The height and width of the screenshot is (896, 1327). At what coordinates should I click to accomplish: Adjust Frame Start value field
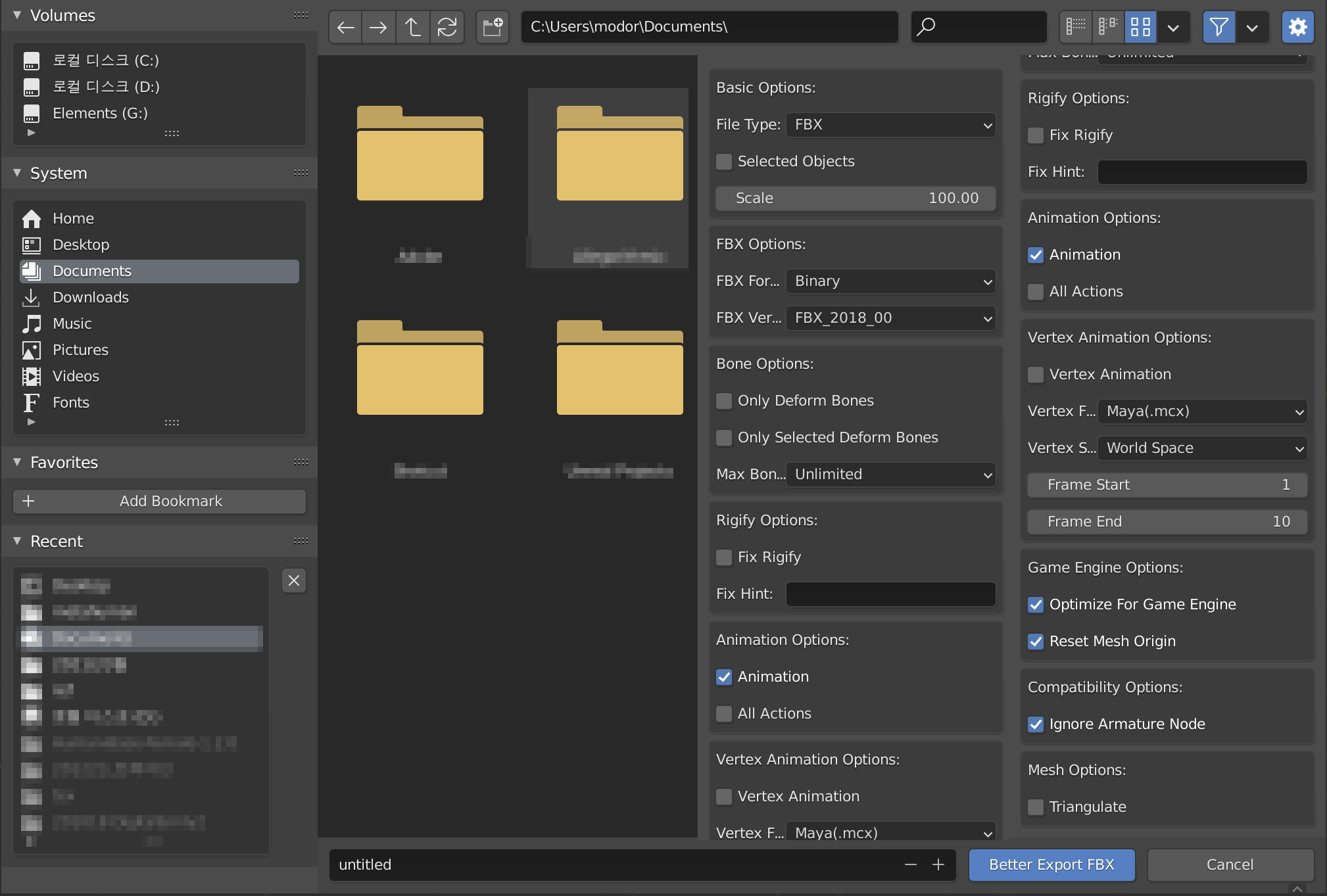click(x=1167, y=485)
